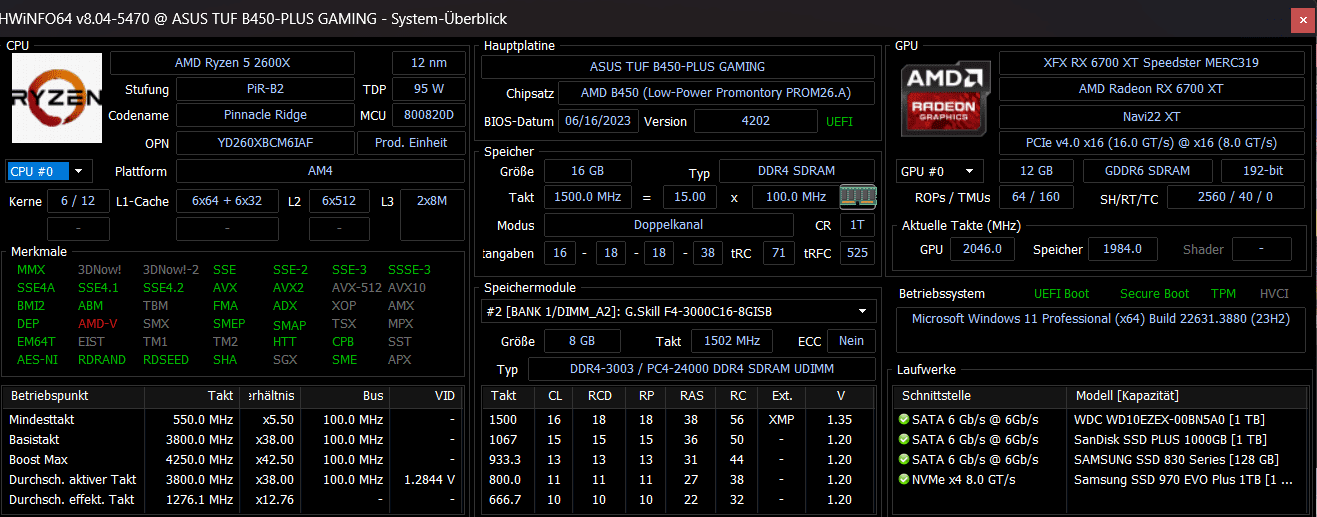This screenshot has width=1317, height=517.
Task: Click the BIOS version 4202 field
Action: pyautogui.click(x=755, y=121)
